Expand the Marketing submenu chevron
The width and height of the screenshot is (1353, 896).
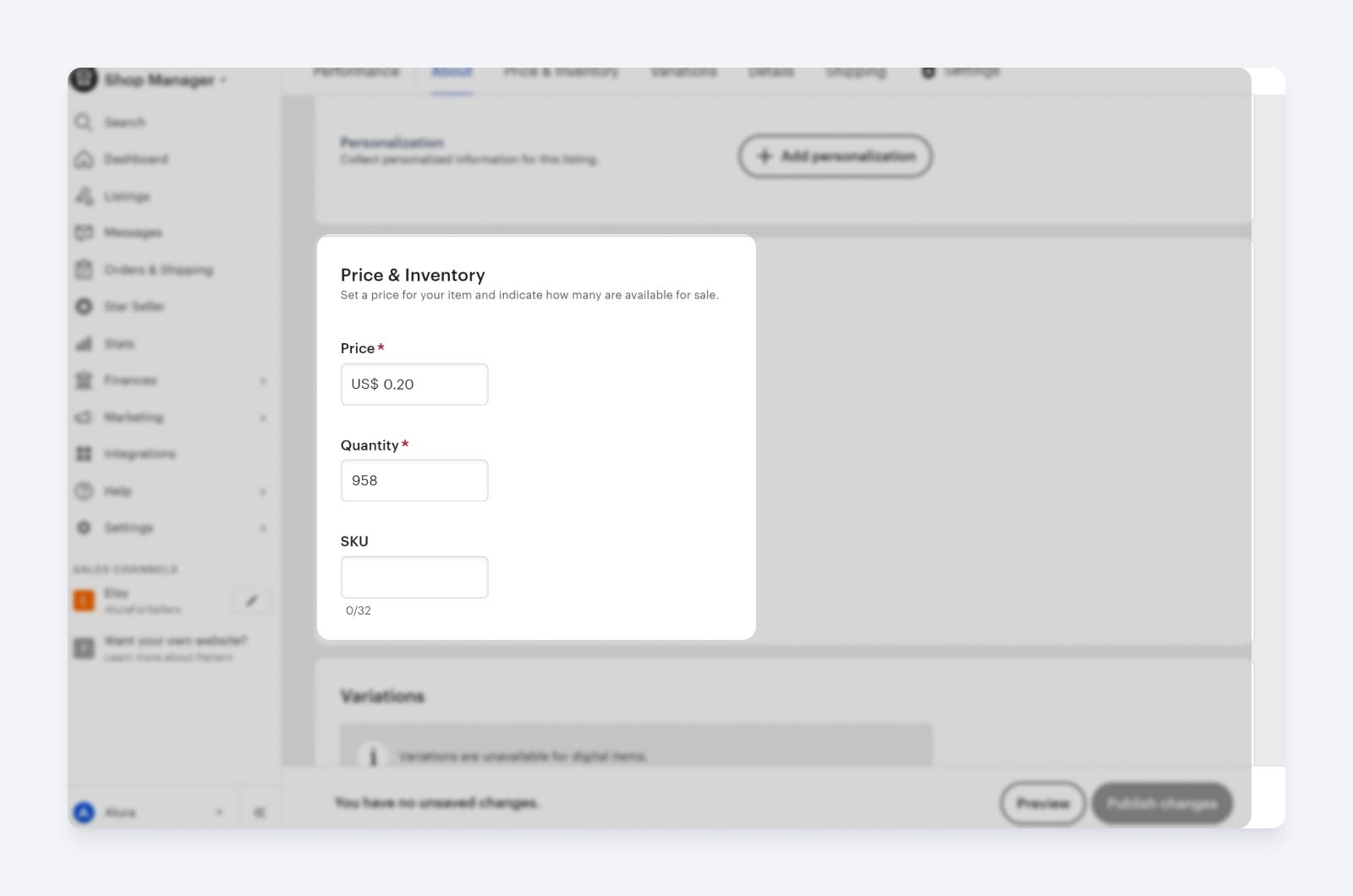[x=263, y=418]
